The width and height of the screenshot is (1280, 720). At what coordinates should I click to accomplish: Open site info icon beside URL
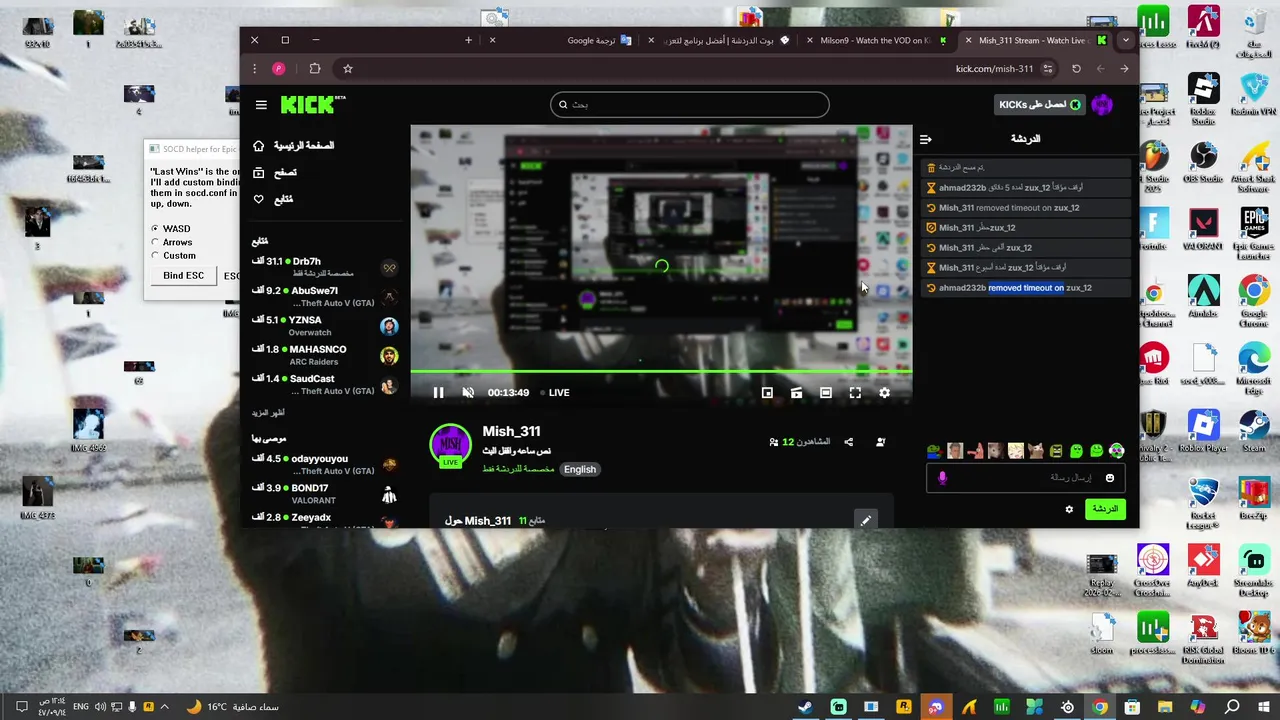(x=1048, y=69)
